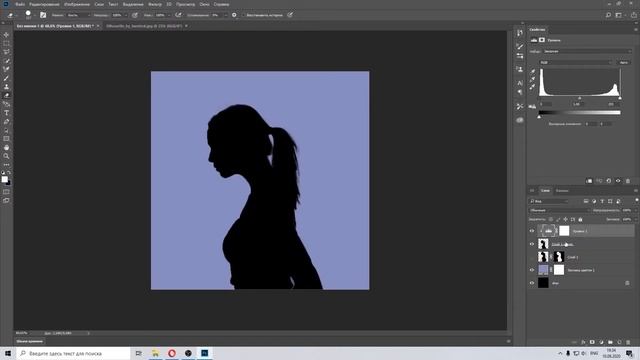Open search icon at top right

pos(608,15)
